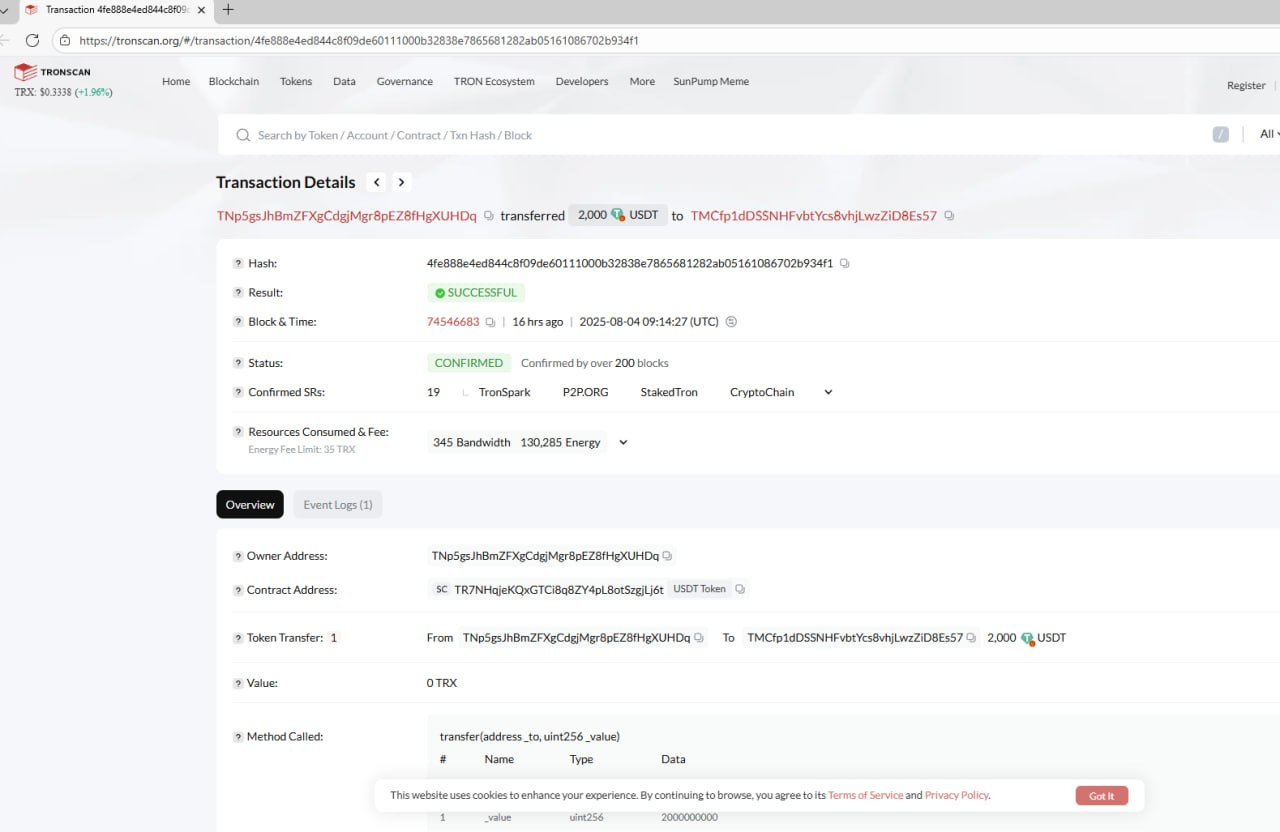
Task: Dismiss cookie notice with Got It
Action: pos(1102,796)
